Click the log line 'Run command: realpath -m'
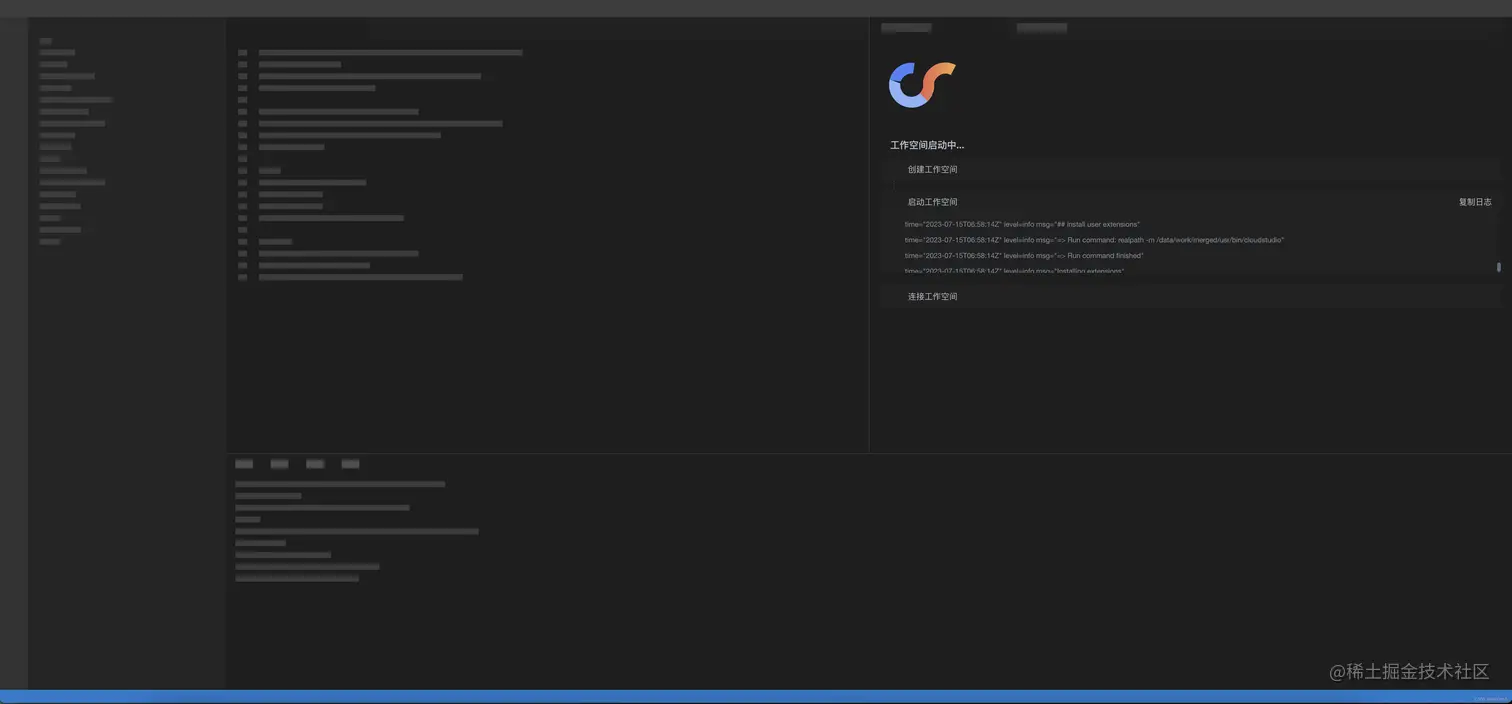 (x=1094, y=241)
